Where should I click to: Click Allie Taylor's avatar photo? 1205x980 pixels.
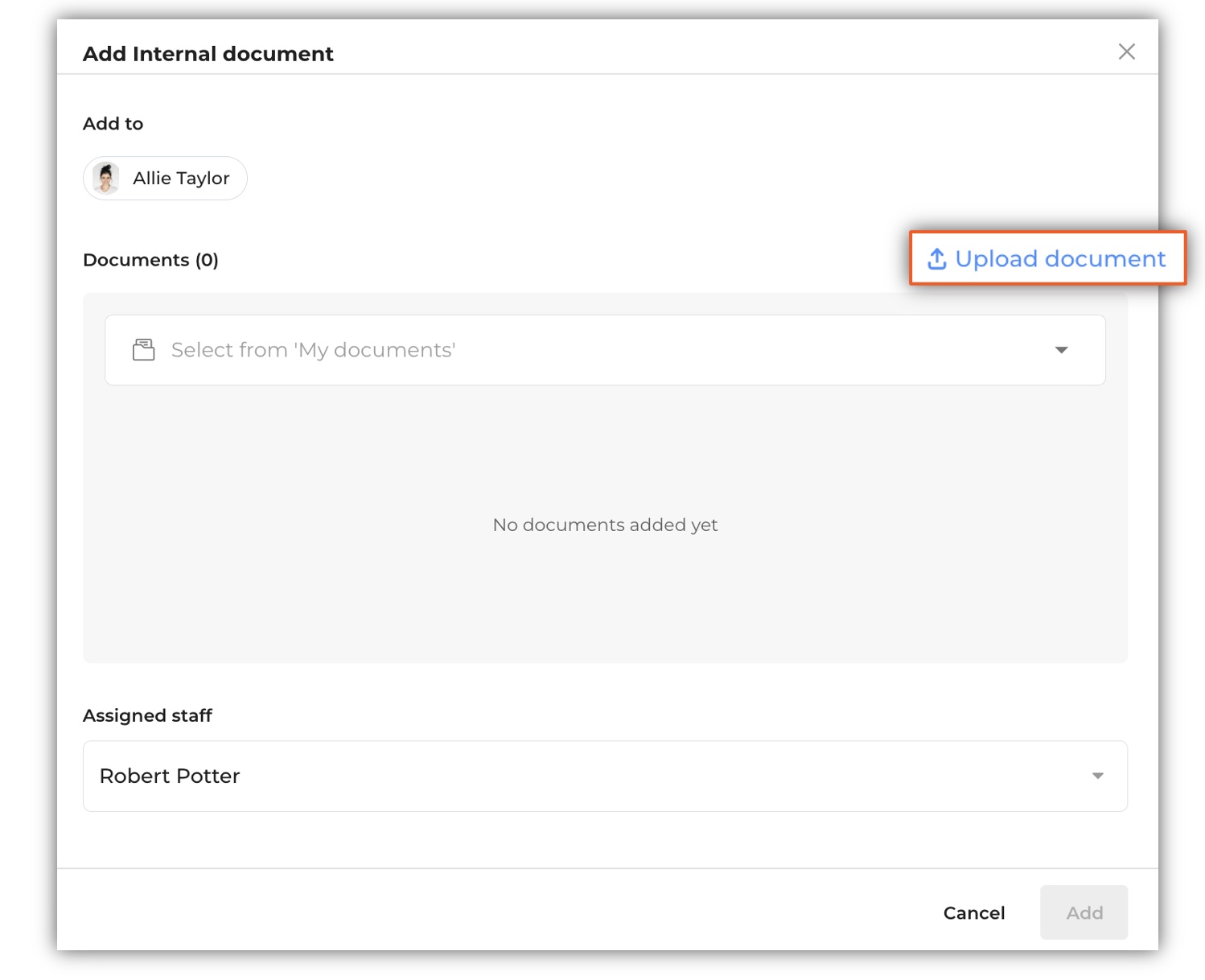point(105,178)
